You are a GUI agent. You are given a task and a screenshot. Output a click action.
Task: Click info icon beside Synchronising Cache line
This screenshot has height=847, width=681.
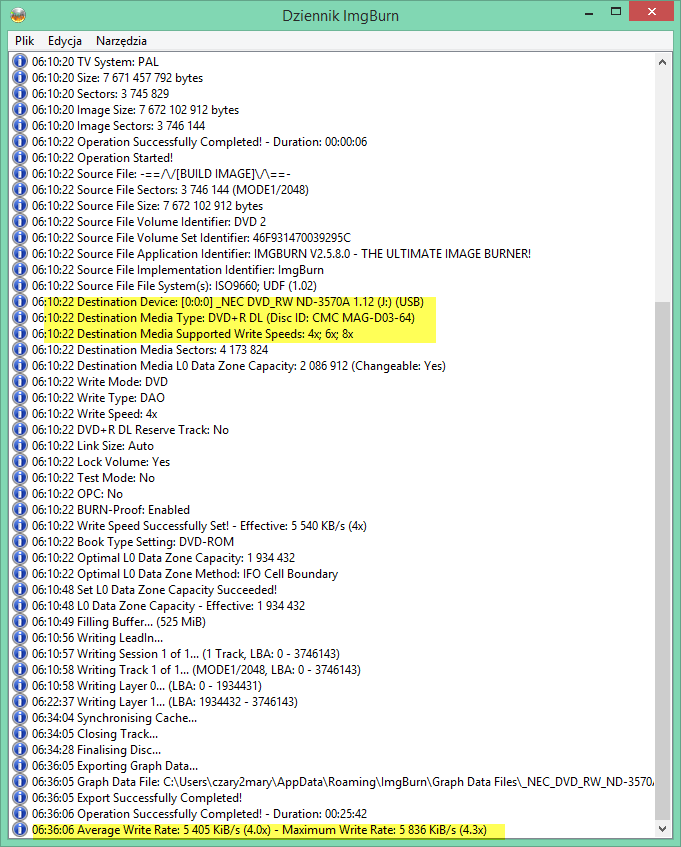[x=20, y=718]
